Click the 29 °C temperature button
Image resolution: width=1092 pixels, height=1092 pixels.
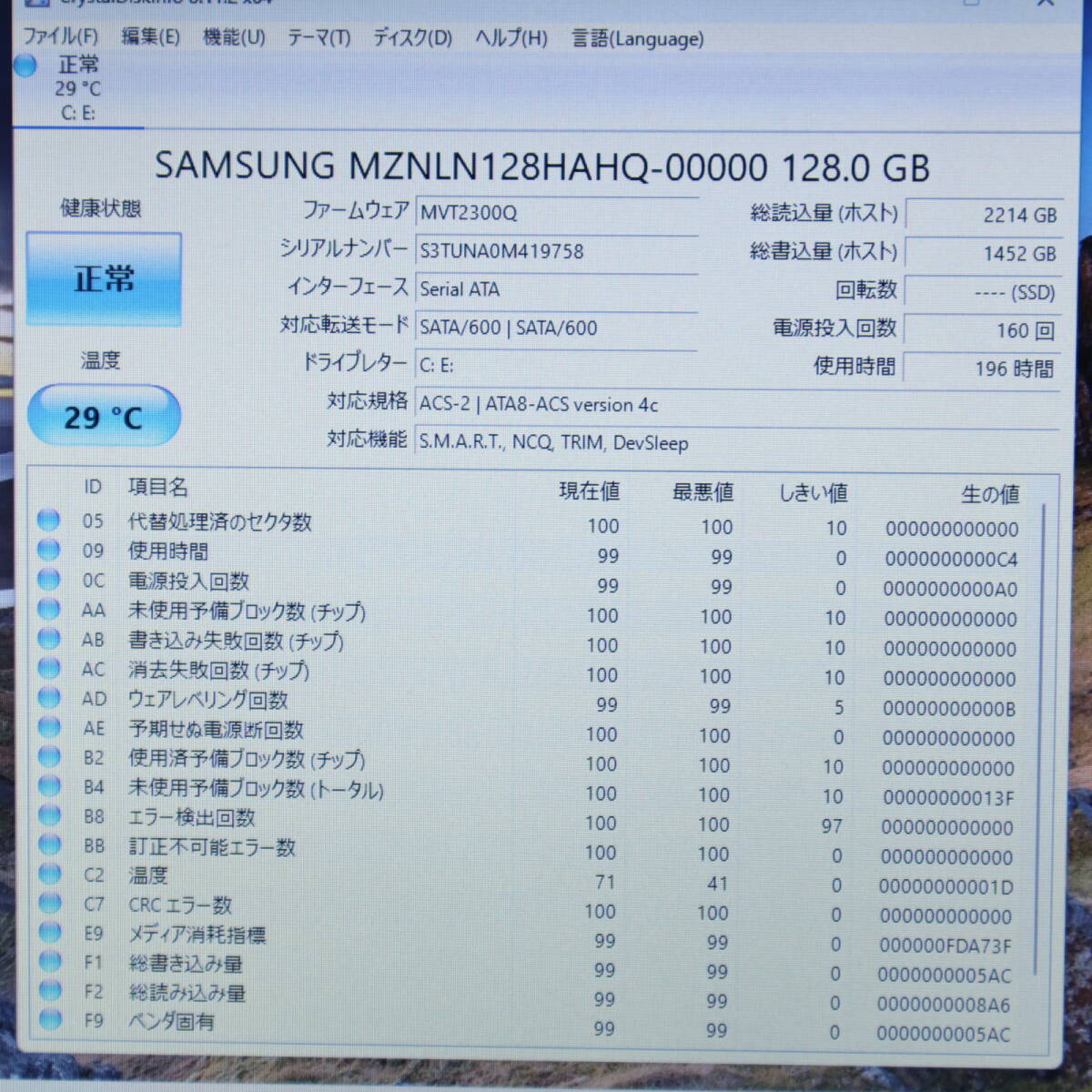pyautogui.click(x=104, y=417)
